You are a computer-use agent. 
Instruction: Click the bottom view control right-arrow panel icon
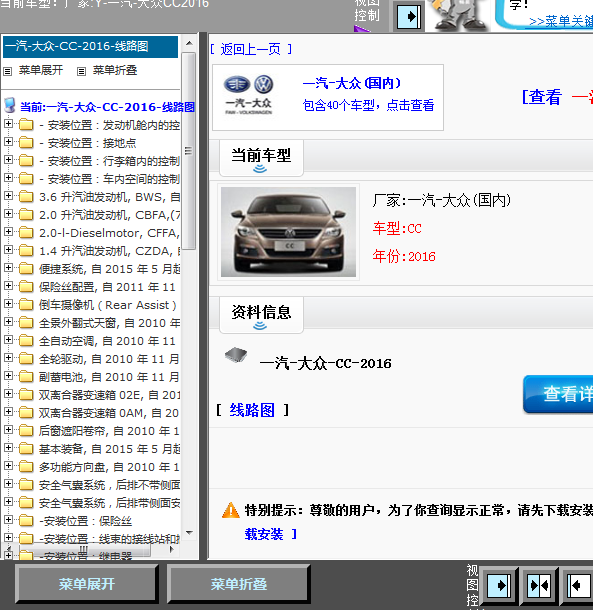(x=499, y=585)
